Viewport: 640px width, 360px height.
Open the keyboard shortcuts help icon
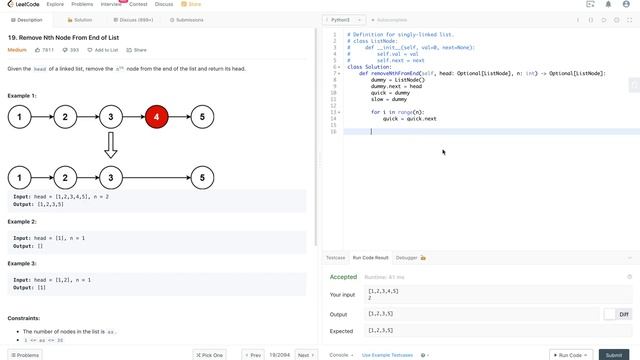pos(423,355)
